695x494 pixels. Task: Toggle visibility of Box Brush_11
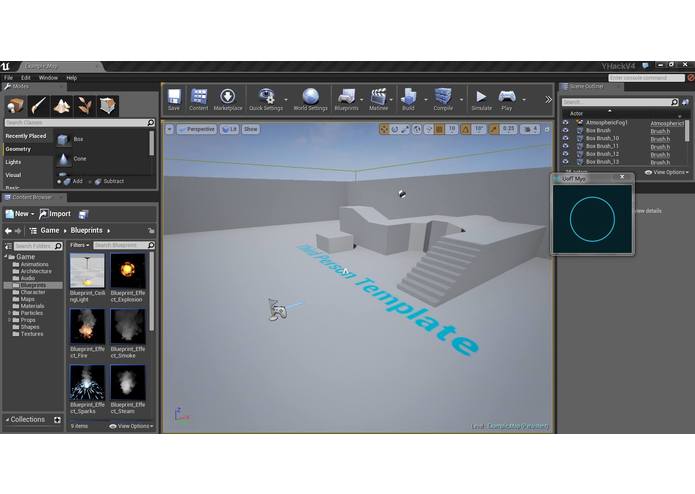tap(566, 146)
